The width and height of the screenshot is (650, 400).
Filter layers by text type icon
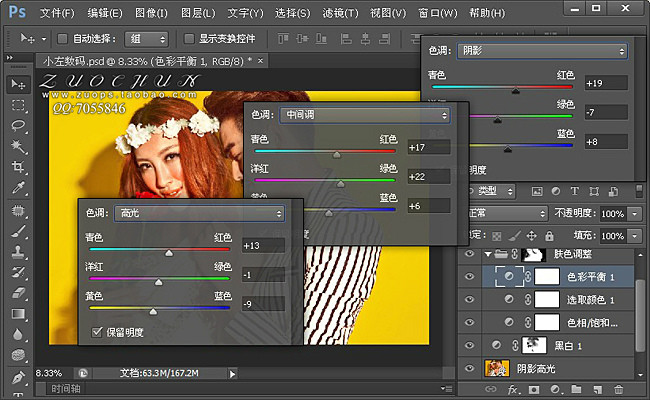coord(575,191)
